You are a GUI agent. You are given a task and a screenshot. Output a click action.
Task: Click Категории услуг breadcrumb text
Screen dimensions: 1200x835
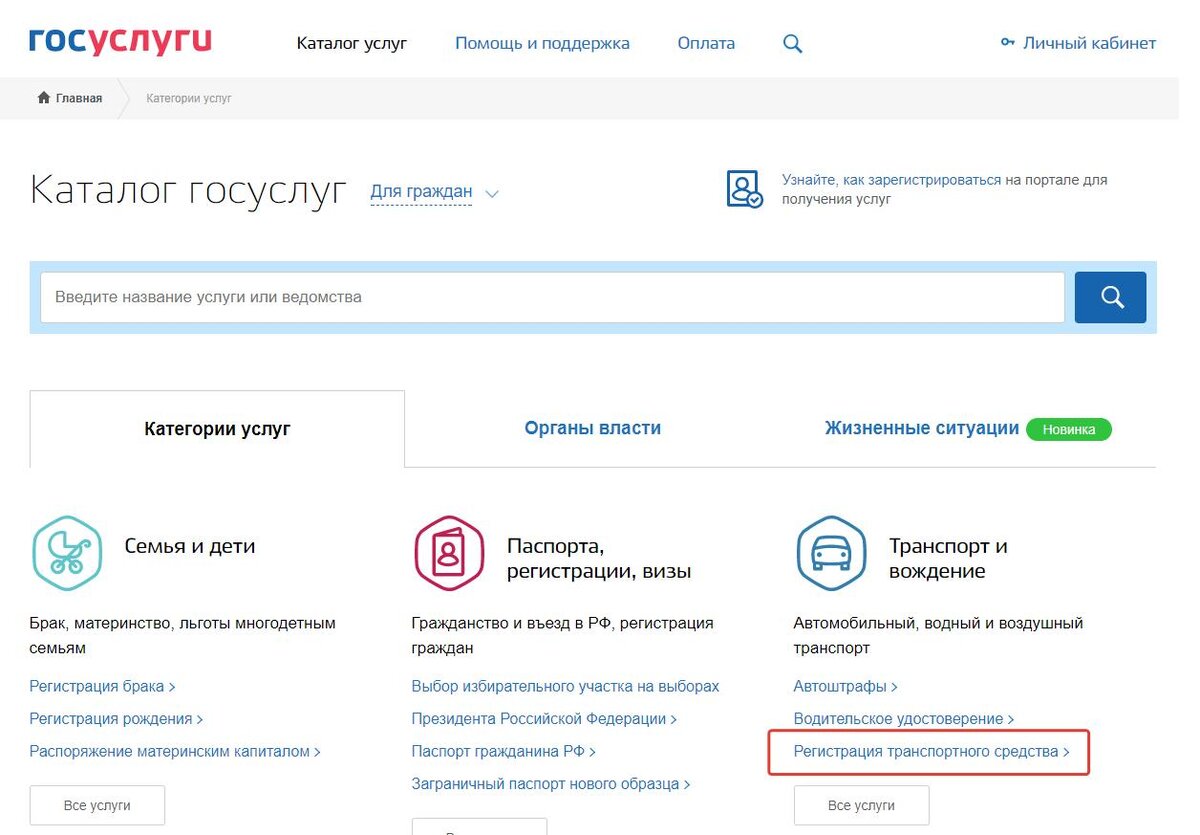click(189, 98)
